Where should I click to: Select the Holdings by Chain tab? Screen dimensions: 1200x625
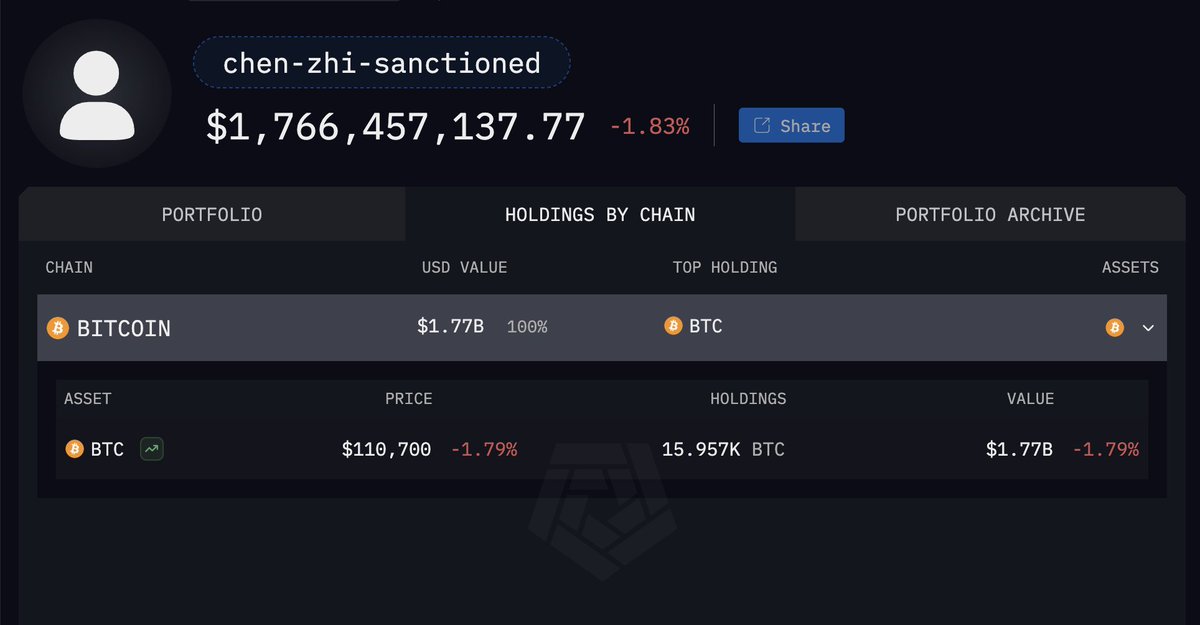click(600, 214)
